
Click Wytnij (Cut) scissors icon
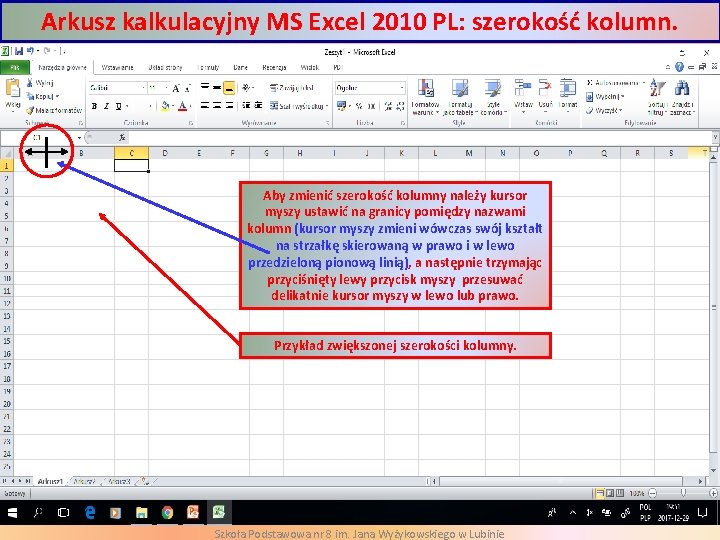(x=30, y=83)
